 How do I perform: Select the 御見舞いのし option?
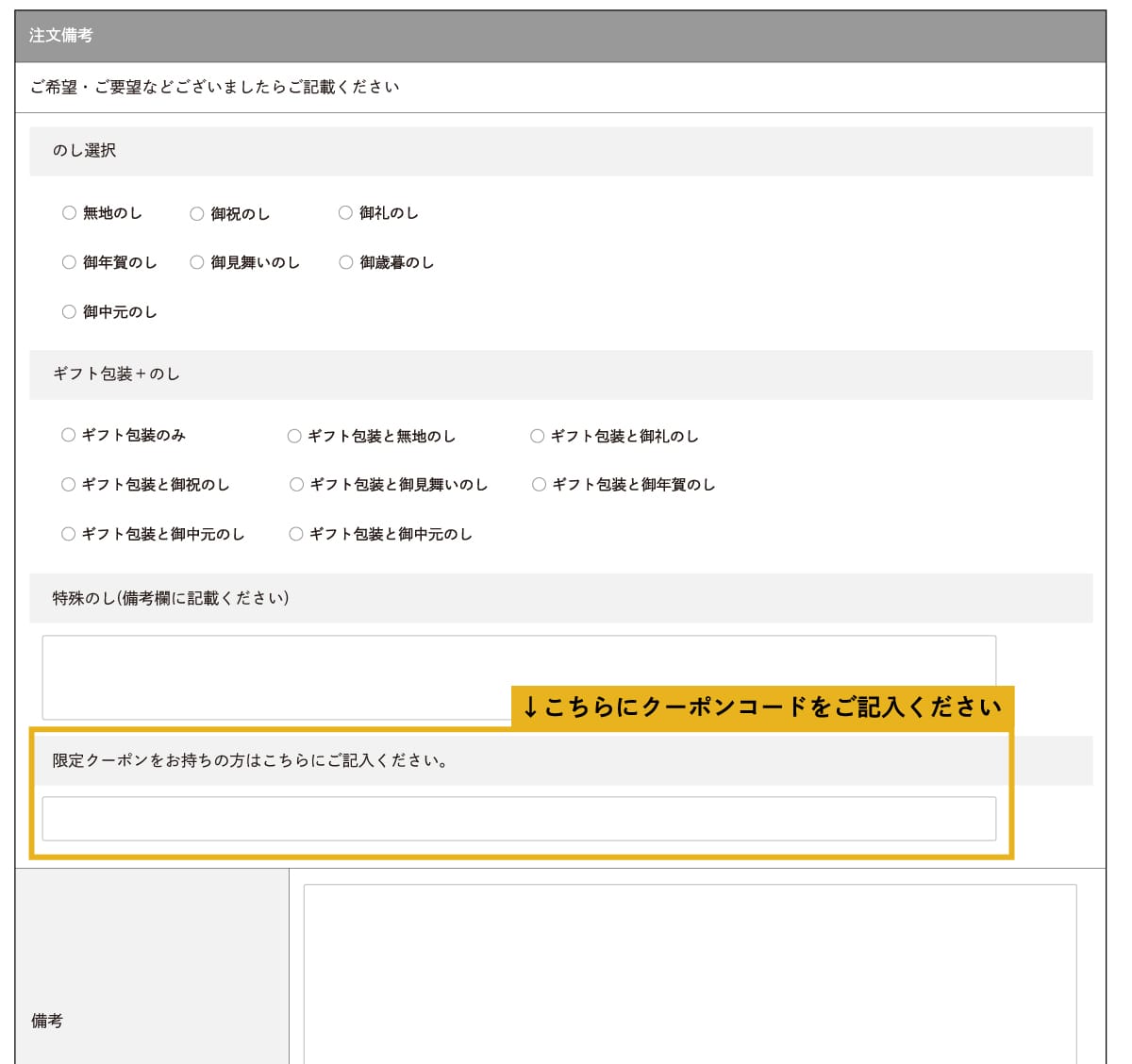pyautogui.click(x=197, y=262)
